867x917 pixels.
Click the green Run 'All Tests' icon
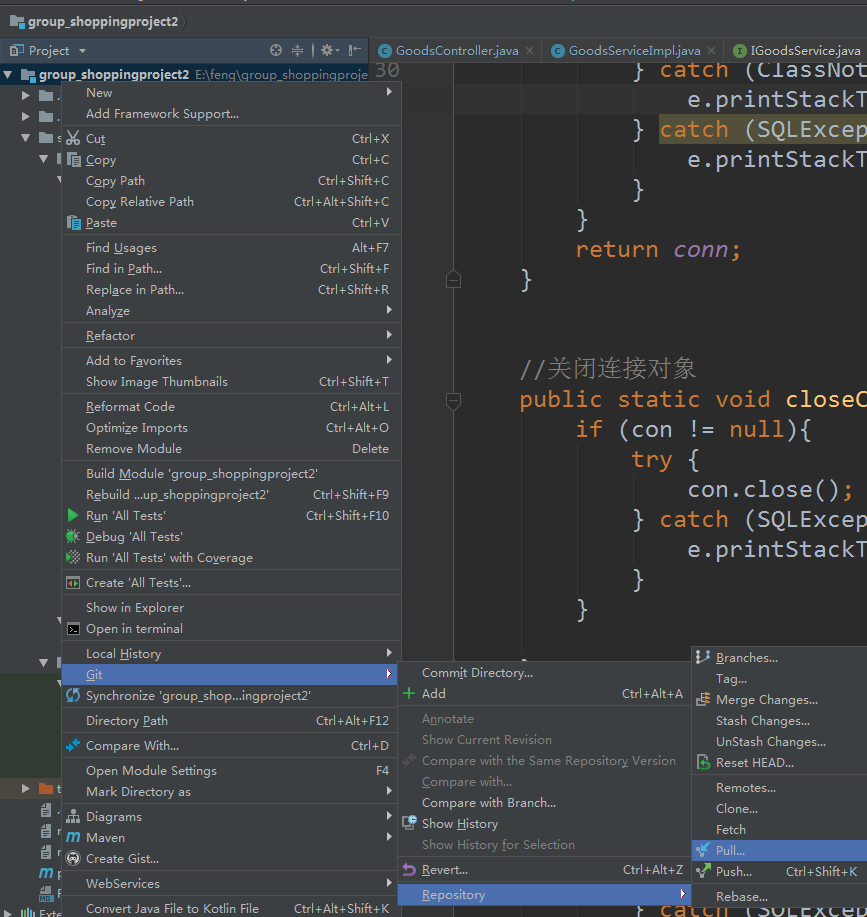[73, 516]
